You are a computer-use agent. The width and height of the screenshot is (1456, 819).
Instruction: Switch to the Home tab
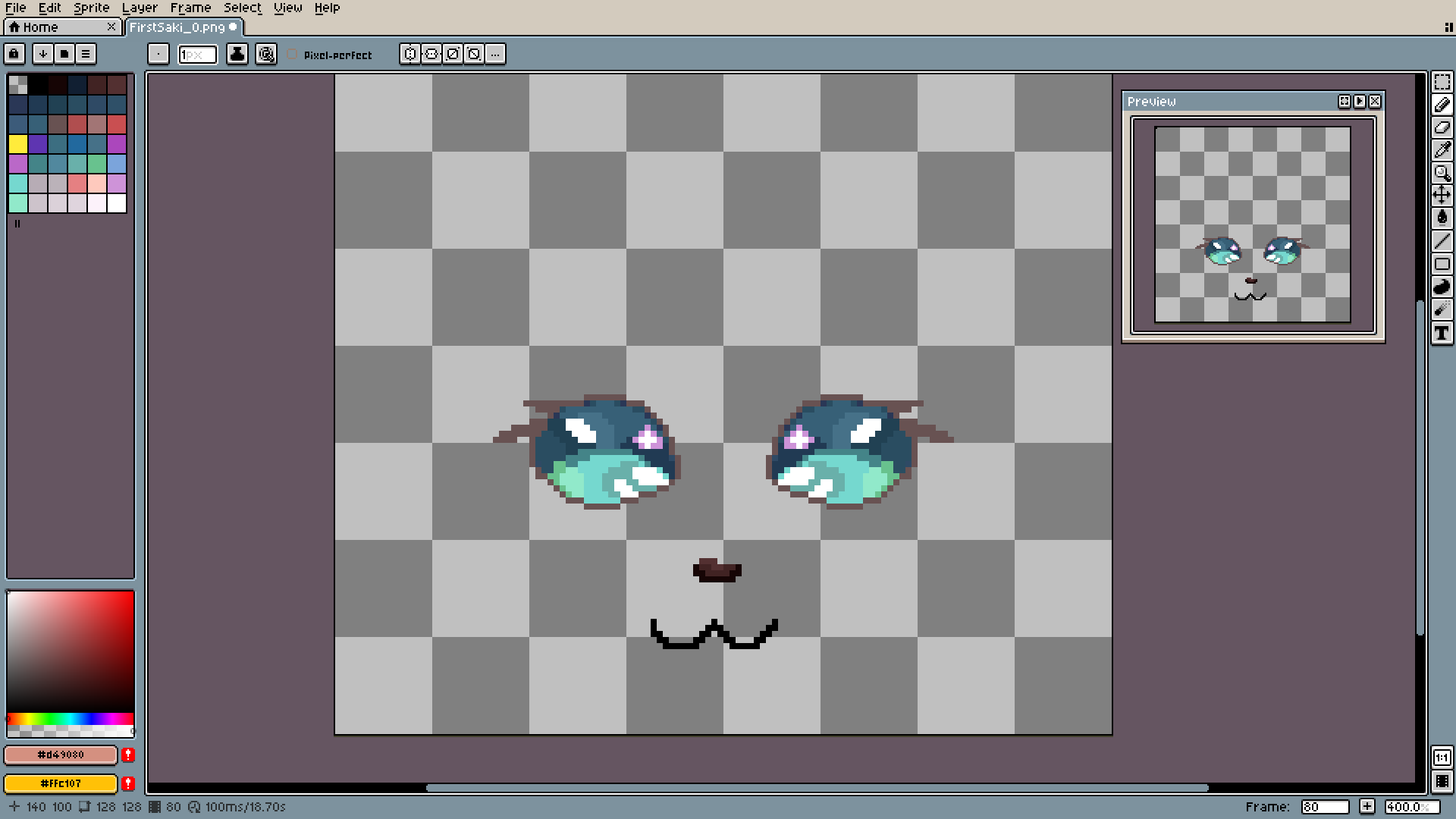pyautogui.click(x=41, y=27)
